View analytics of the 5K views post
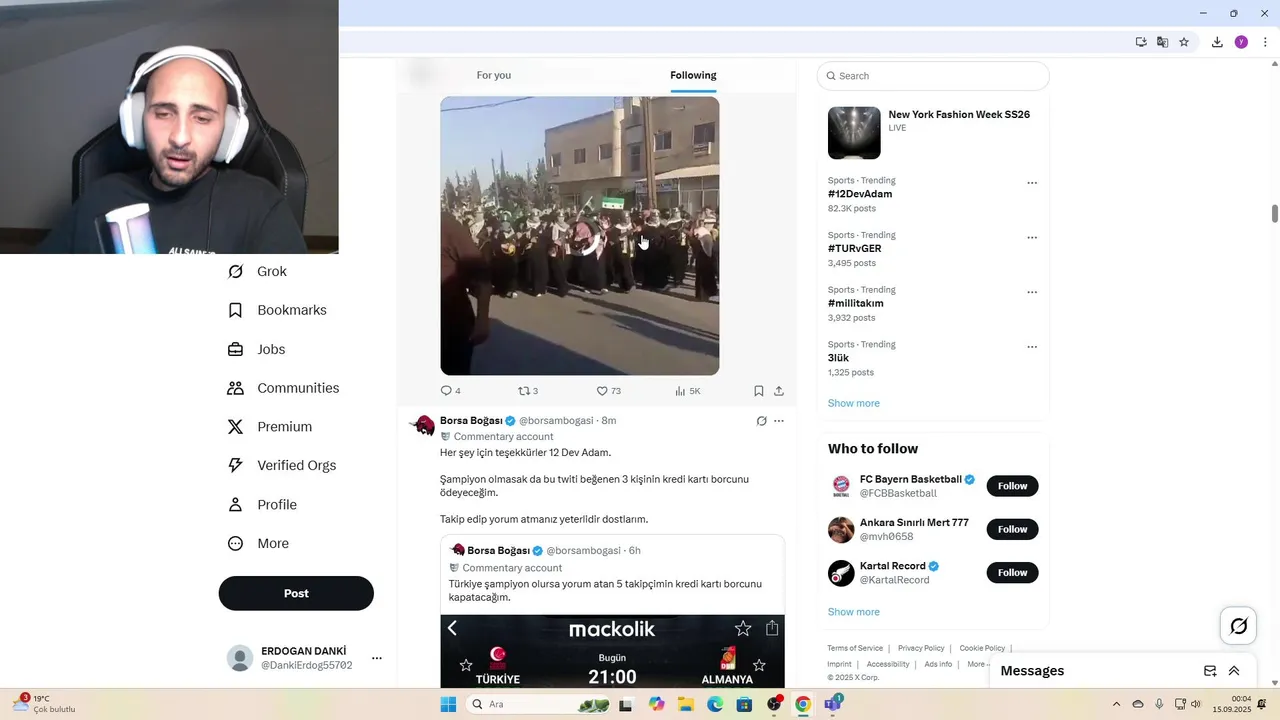1280x720 pixels. (687, 391)
